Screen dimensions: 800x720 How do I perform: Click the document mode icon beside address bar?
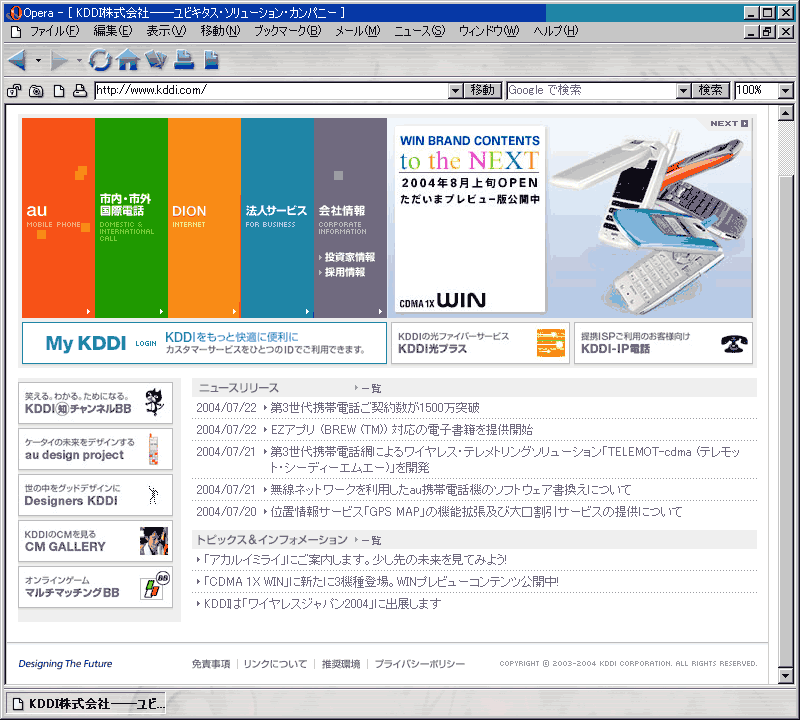pos(59,91)
